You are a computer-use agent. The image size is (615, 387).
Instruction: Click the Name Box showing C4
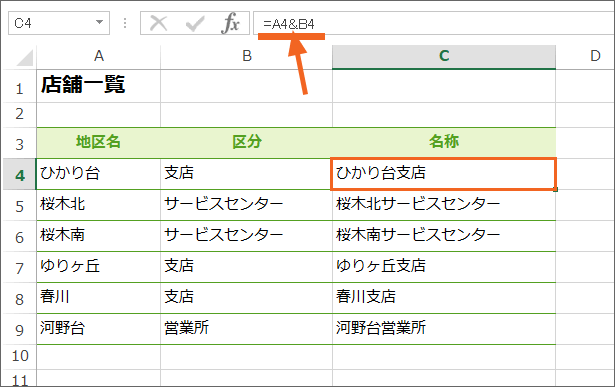(x=59, y=23)
